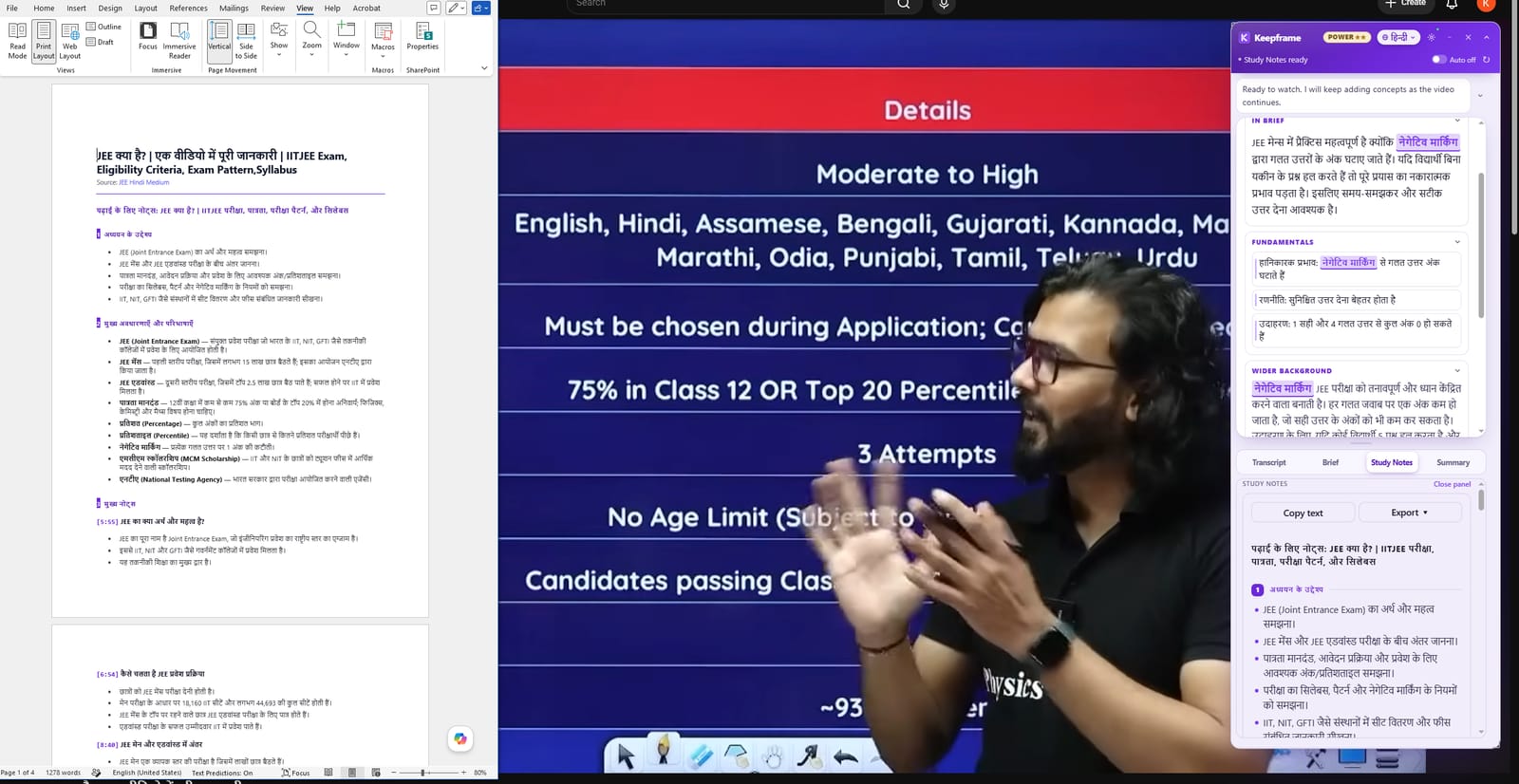
Task: Open the Show dropdown in View ribbon
Action: (x=279, y=39)
